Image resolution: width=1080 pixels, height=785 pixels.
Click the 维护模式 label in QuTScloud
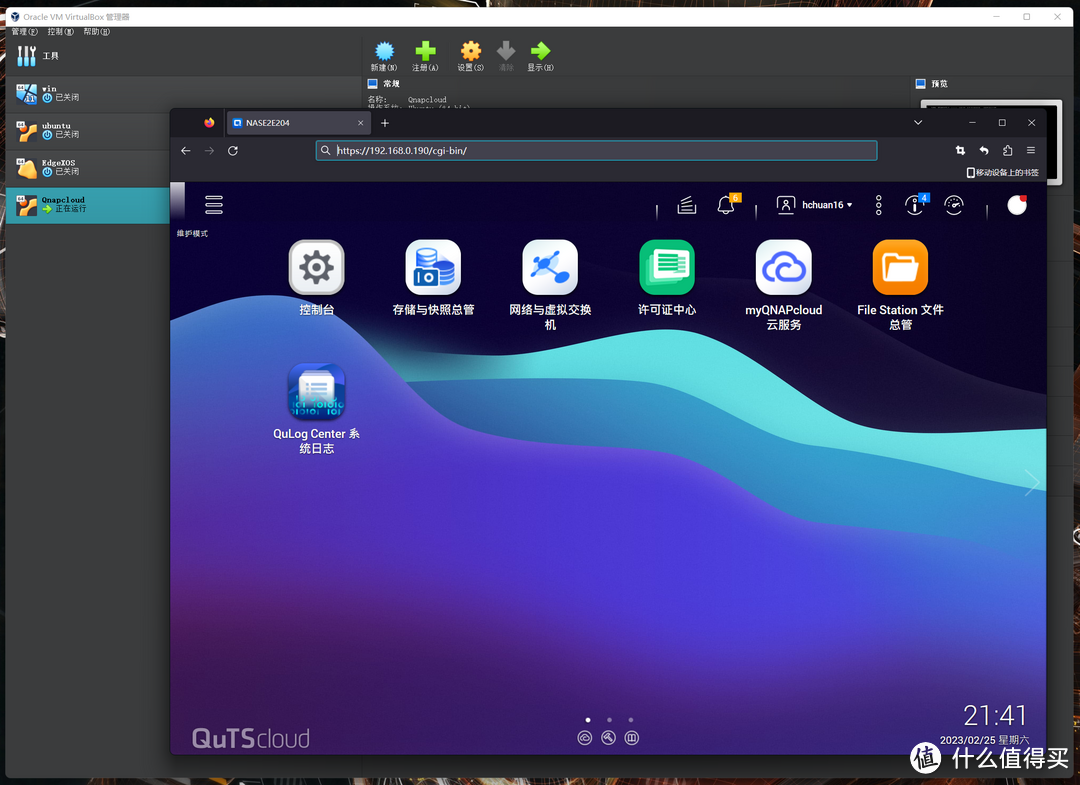click(x=192, y=233)
